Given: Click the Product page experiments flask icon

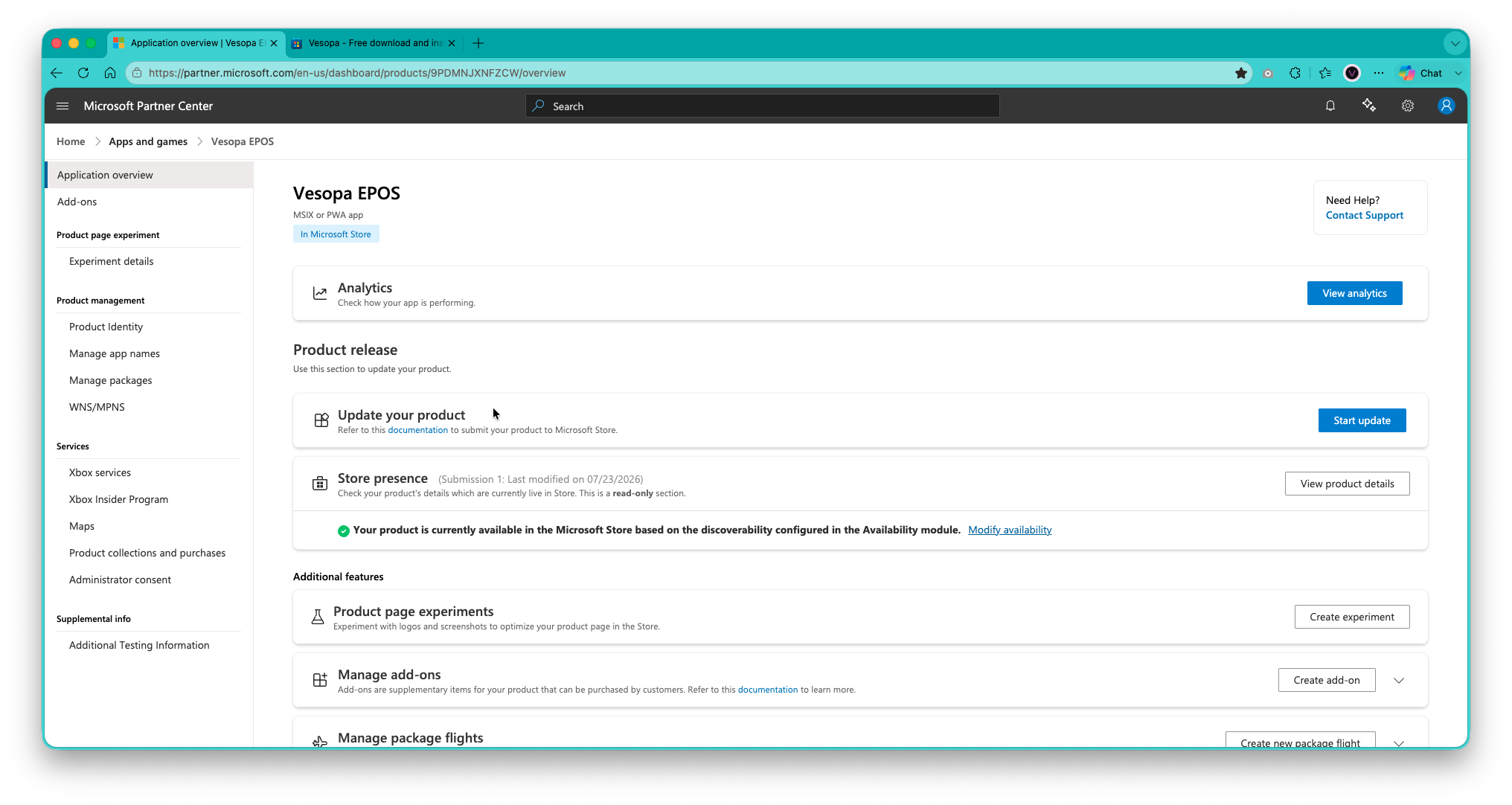Looking at the screenshot, I should [318, 617].
